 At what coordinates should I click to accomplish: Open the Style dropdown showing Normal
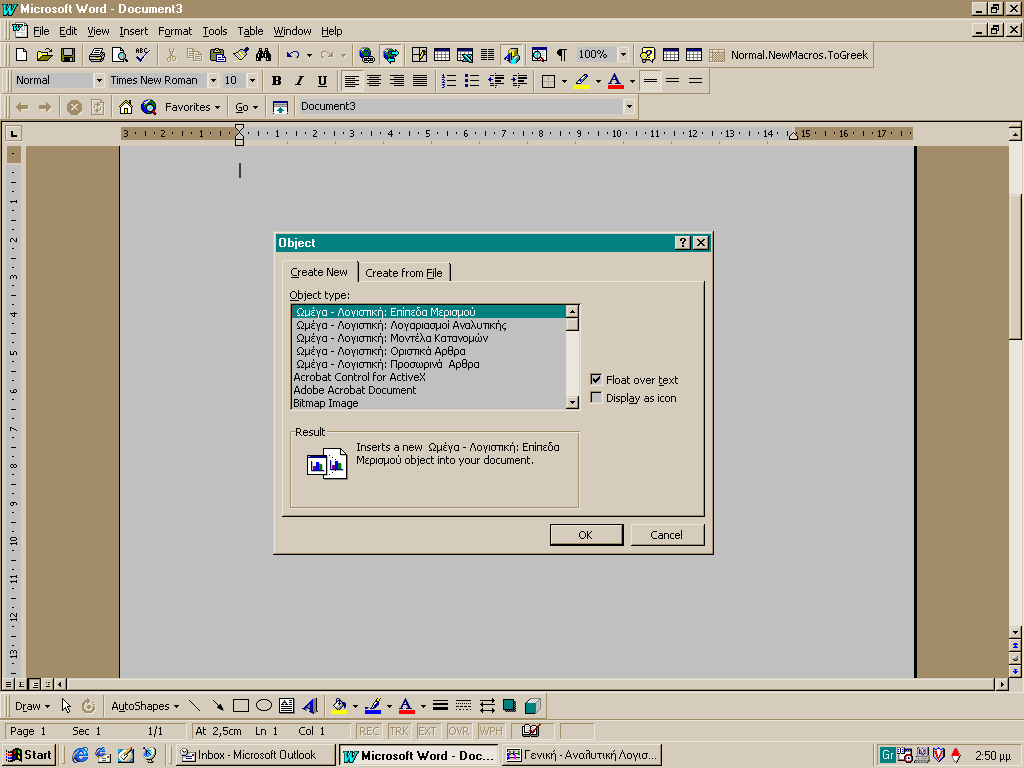point(99,80)
